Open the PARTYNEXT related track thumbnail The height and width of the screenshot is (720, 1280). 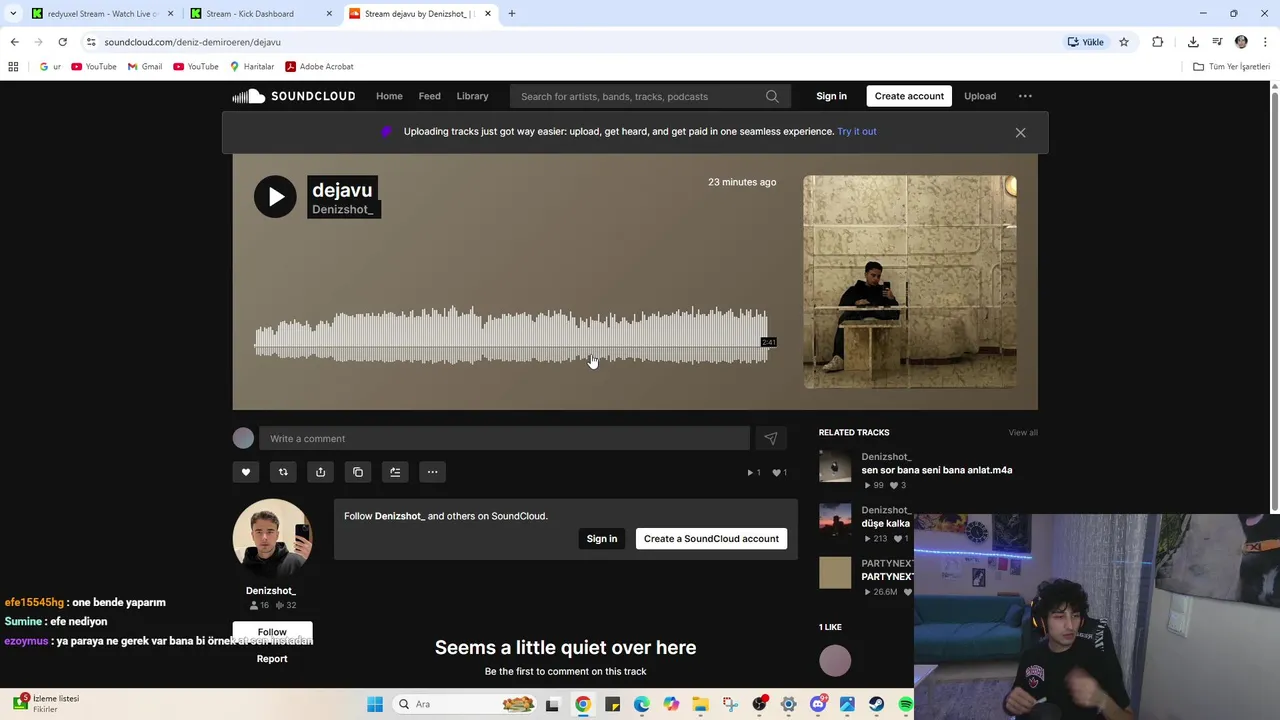[835, 573]
